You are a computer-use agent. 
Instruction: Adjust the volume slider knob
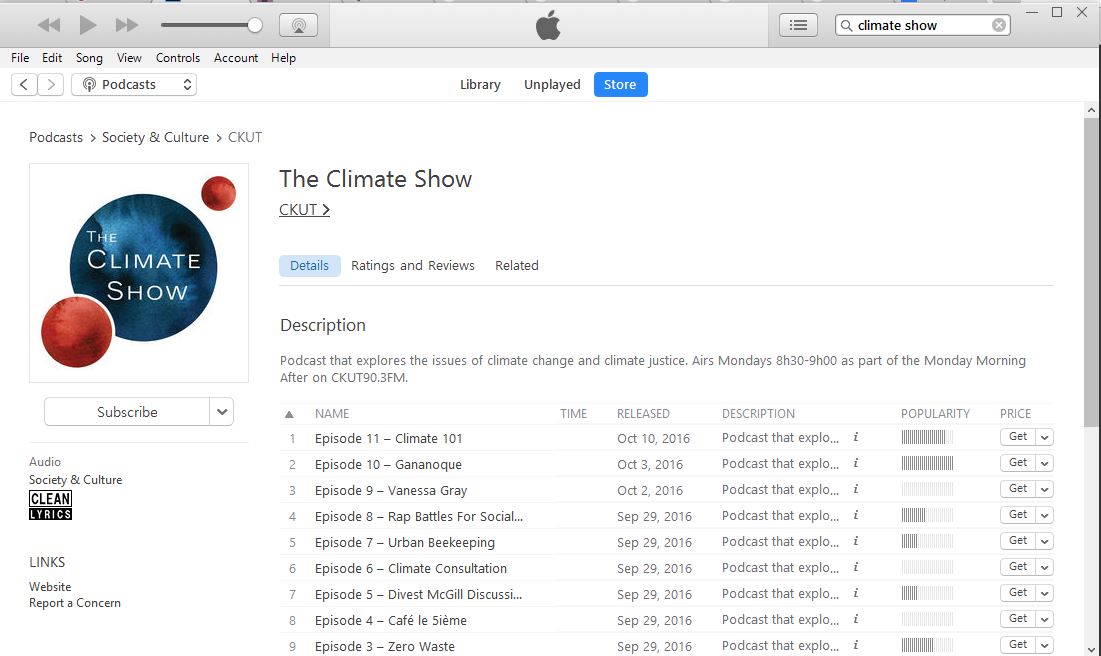[255, 25]
